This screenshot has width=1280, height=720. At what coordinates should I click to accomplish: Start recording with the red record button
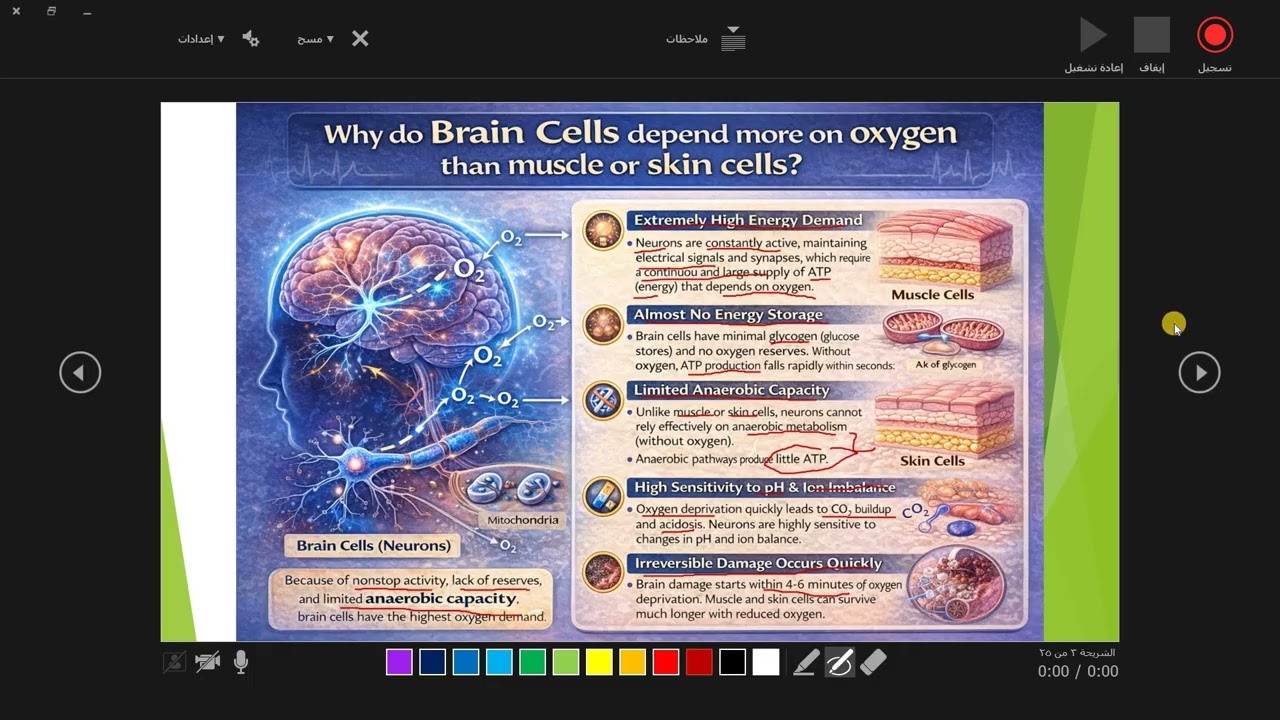(1215, 35)
